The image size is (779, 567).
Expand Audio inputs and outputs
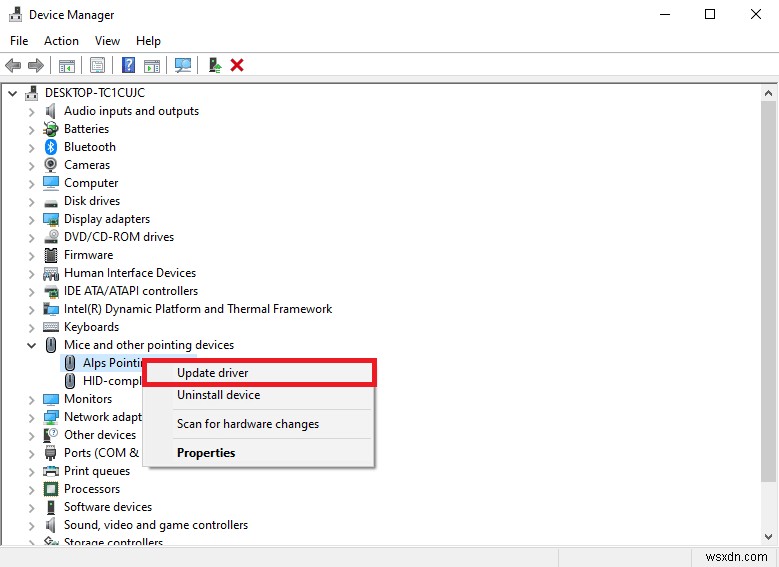coord(31,112)
